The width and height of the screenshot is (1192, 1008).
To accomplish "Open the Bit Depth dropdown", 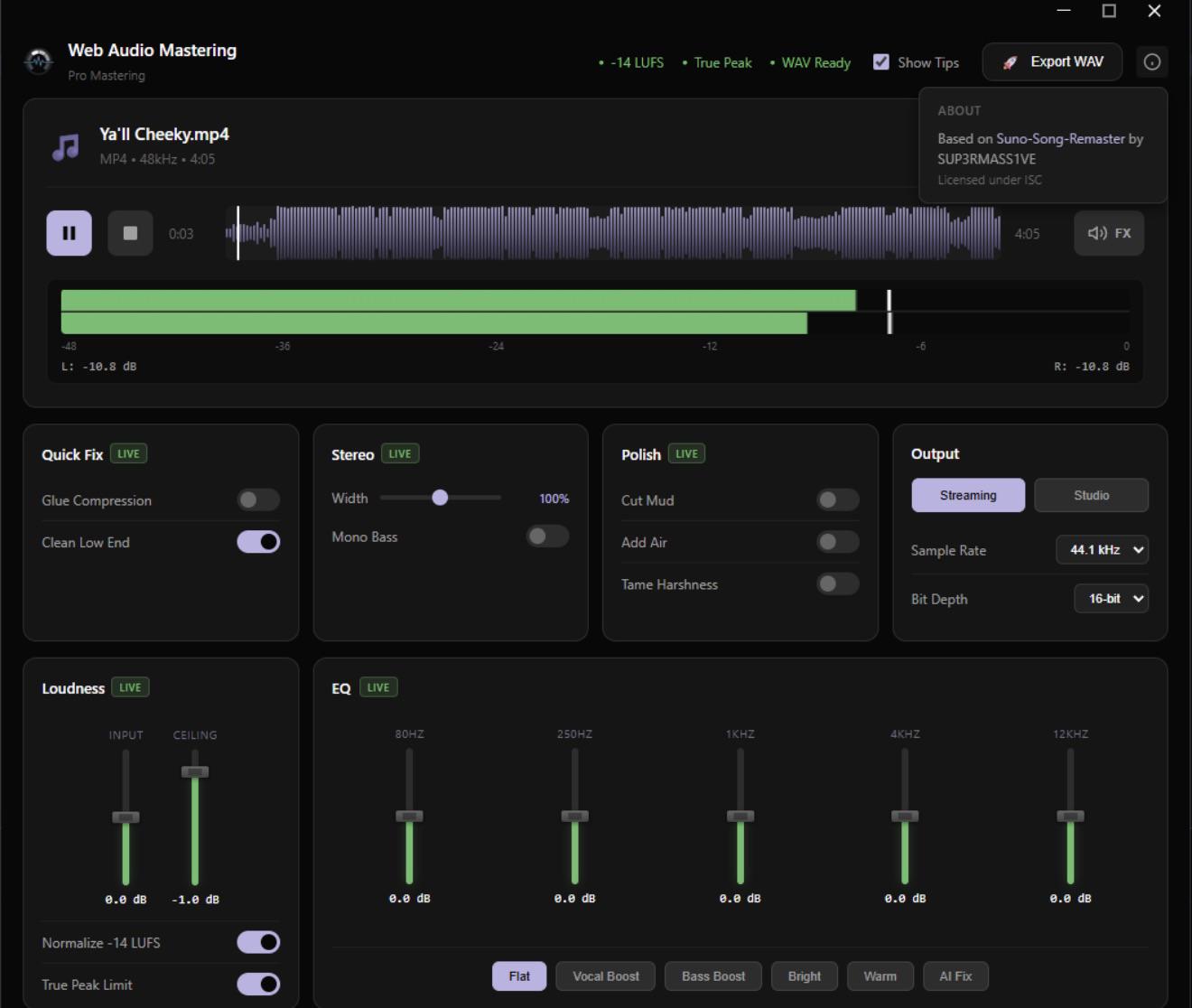I will [x=1111, y=599].
